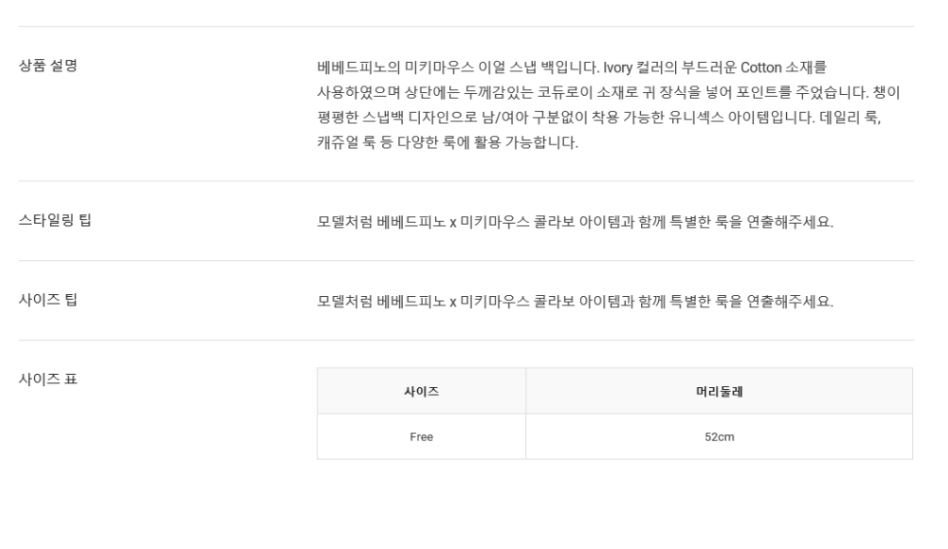Viewport: 948px width, 549px height.
Task: Select the Free size table cell
Action: point(420,437)
